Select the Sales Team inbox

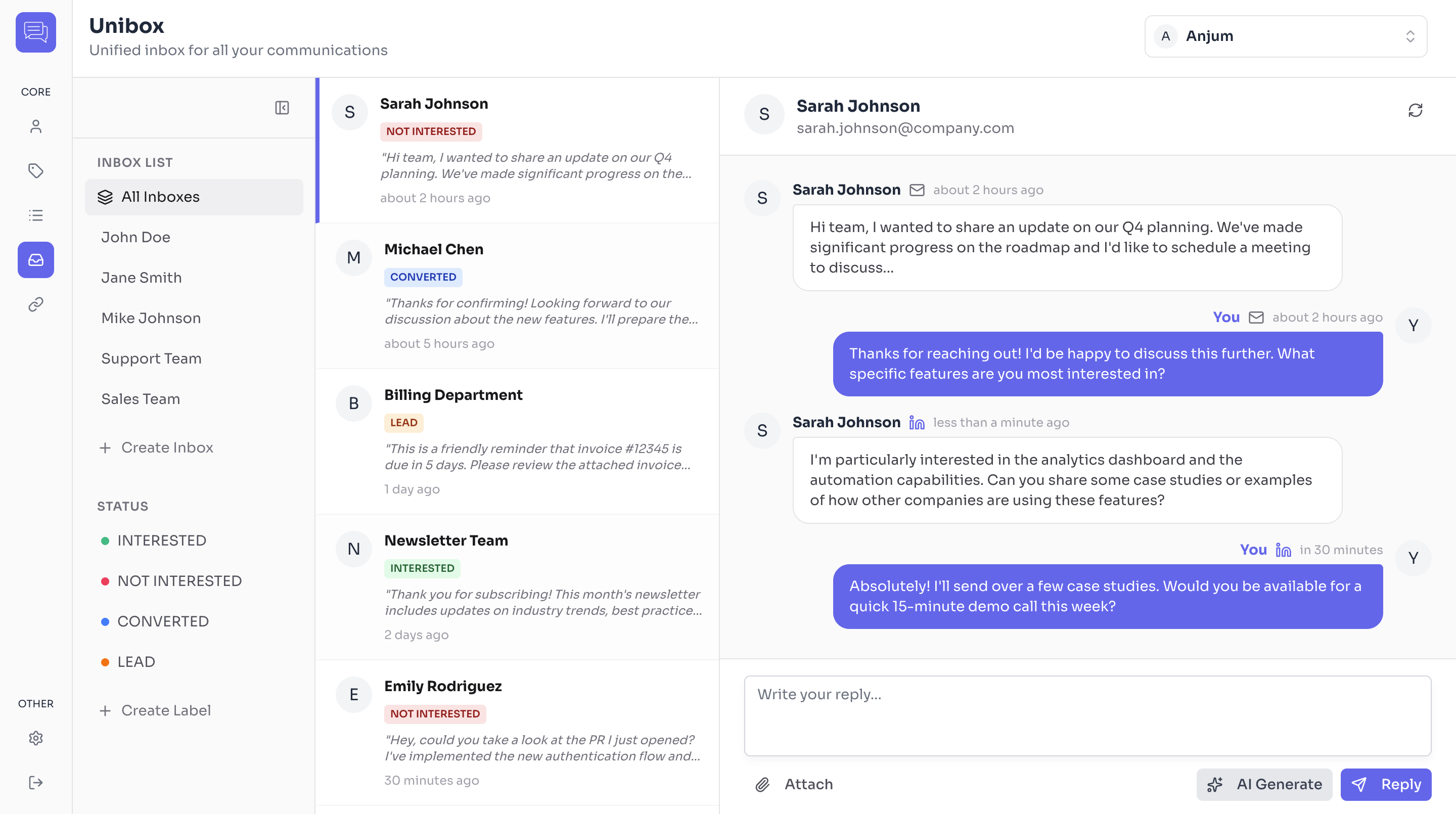click(141, 398)
